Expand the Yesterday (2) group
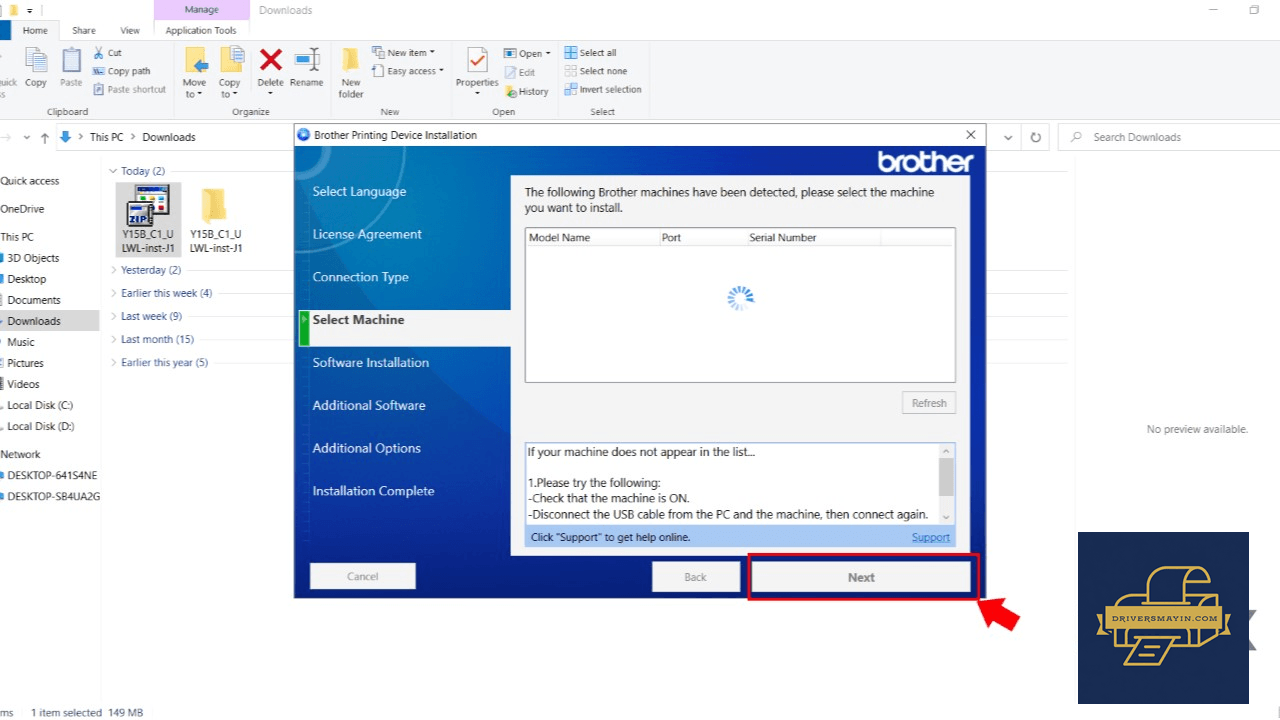The height and width of the screenshot is (720, 1280). pyautogui.click(x=114, y=270)
